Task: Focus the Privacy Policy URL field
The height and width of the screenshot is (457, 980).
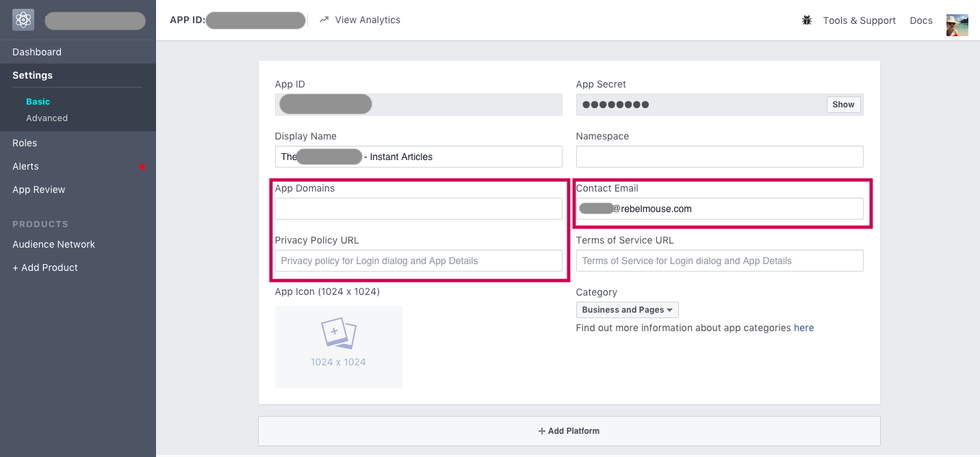Action: point(418,261)
